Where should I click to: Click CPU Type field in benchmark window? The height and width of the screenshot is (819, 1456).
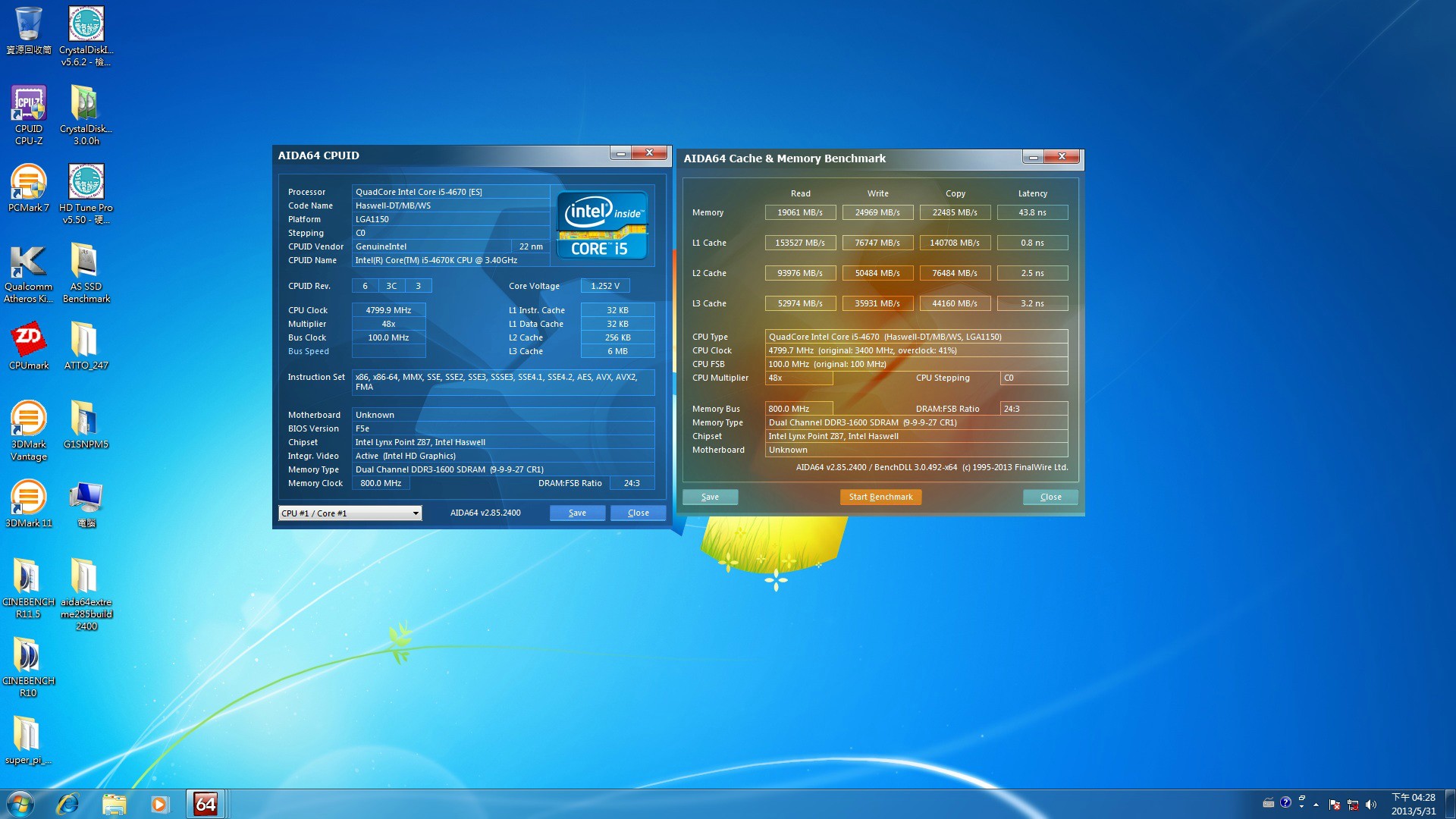pos(916,337)
